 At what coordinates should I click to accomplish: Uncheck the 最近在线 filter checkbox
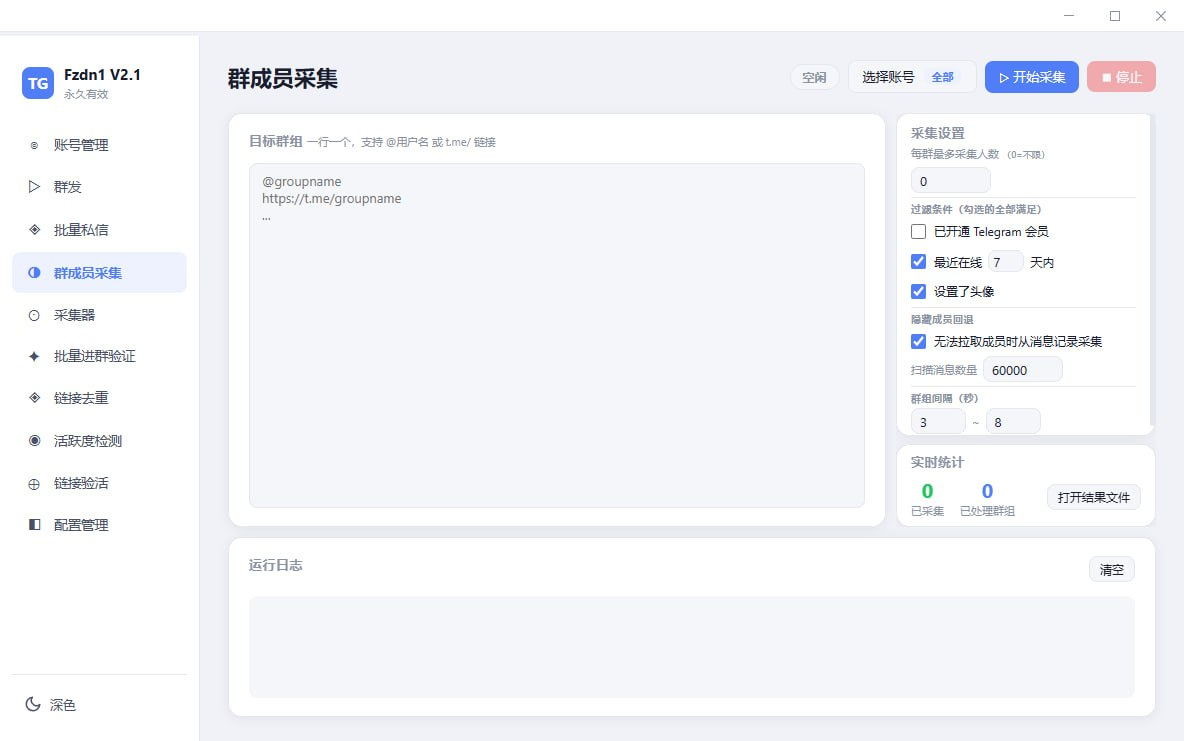(x=918, y=261)
